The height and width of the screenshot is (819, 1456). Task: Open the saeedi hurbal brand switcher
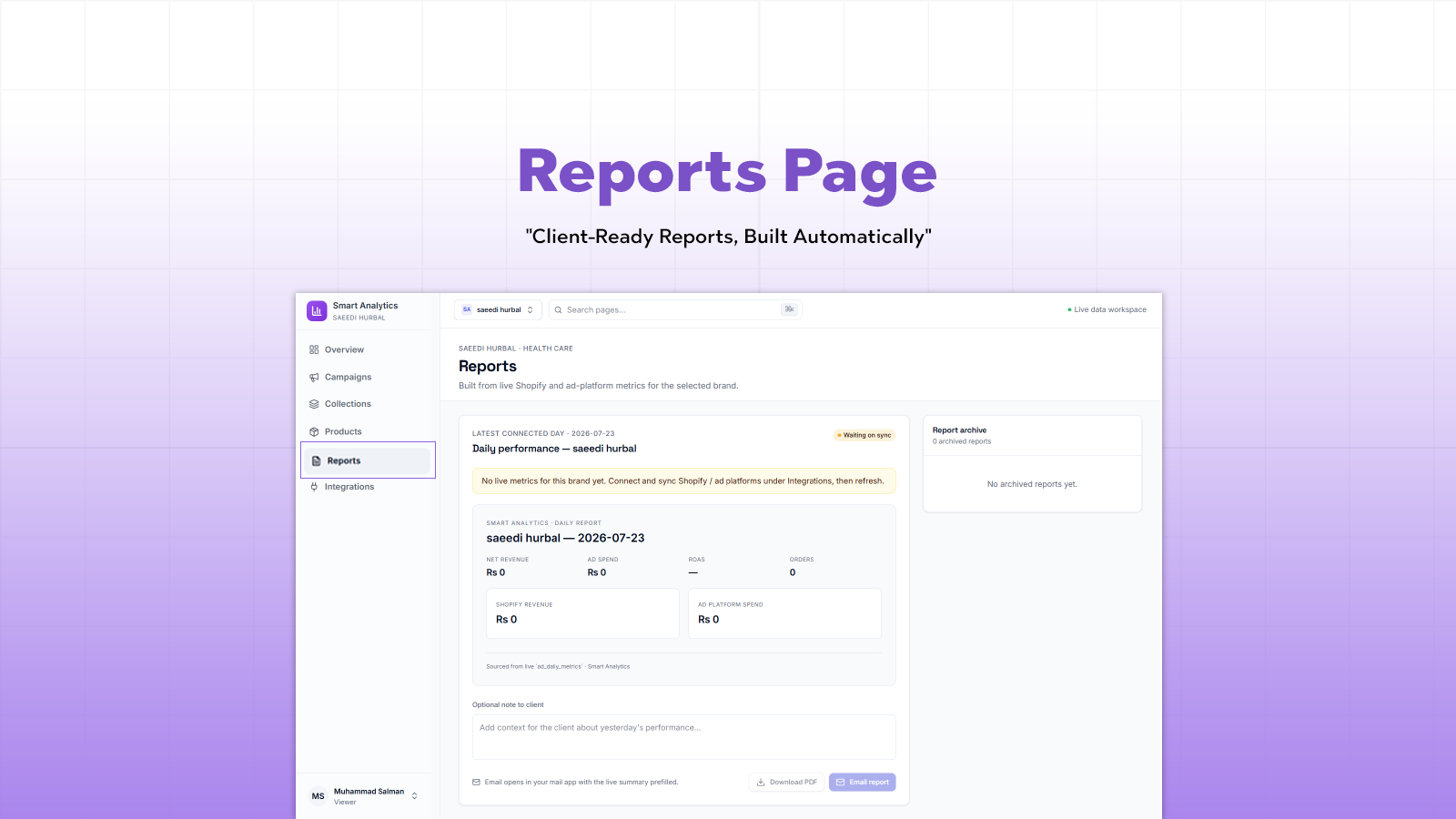coord(498,309)
